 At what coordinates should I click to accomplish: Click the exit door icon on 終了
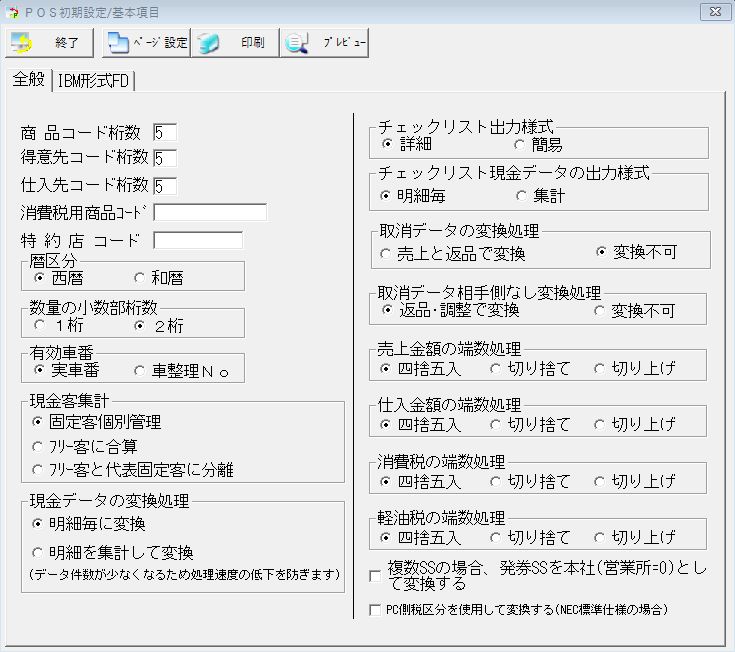point(21,43)
